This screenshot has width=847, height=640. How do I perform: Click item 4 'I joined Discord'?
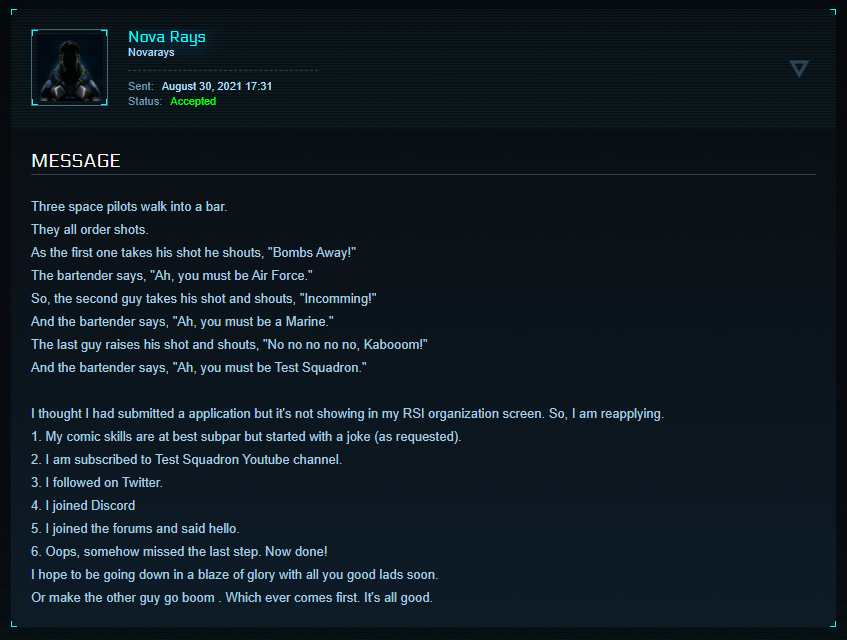point(83,506)
